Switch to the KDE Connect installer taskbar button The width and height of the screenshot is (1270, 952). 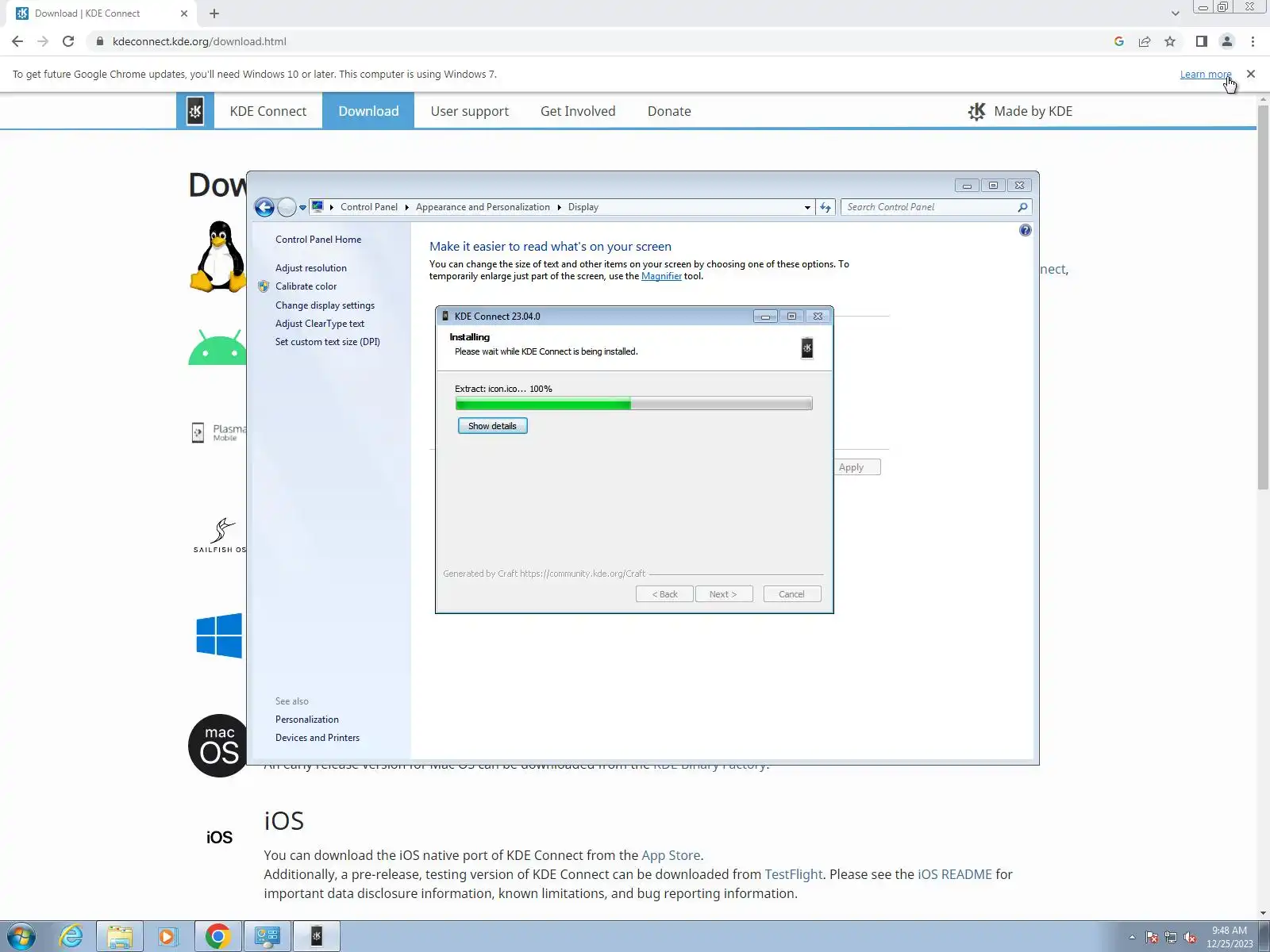317,936
